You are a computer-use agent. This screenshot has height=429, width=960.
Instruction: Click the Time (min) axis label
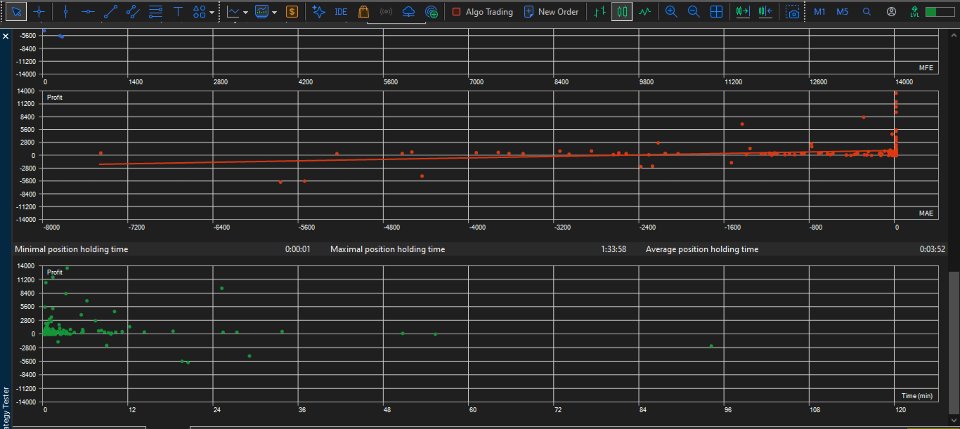pyautogui.click(x=917, y=396)
